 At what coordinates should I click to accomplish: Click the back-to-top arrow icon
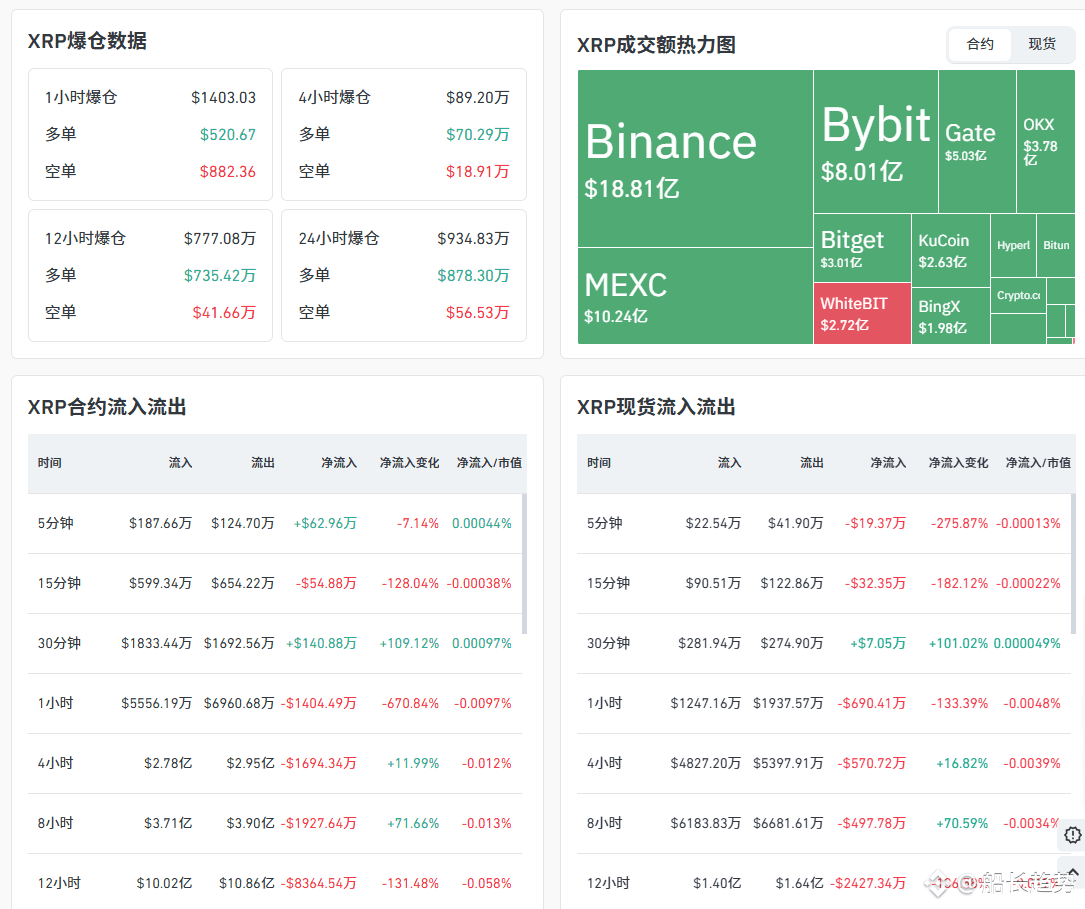[x=1073, y=873]
